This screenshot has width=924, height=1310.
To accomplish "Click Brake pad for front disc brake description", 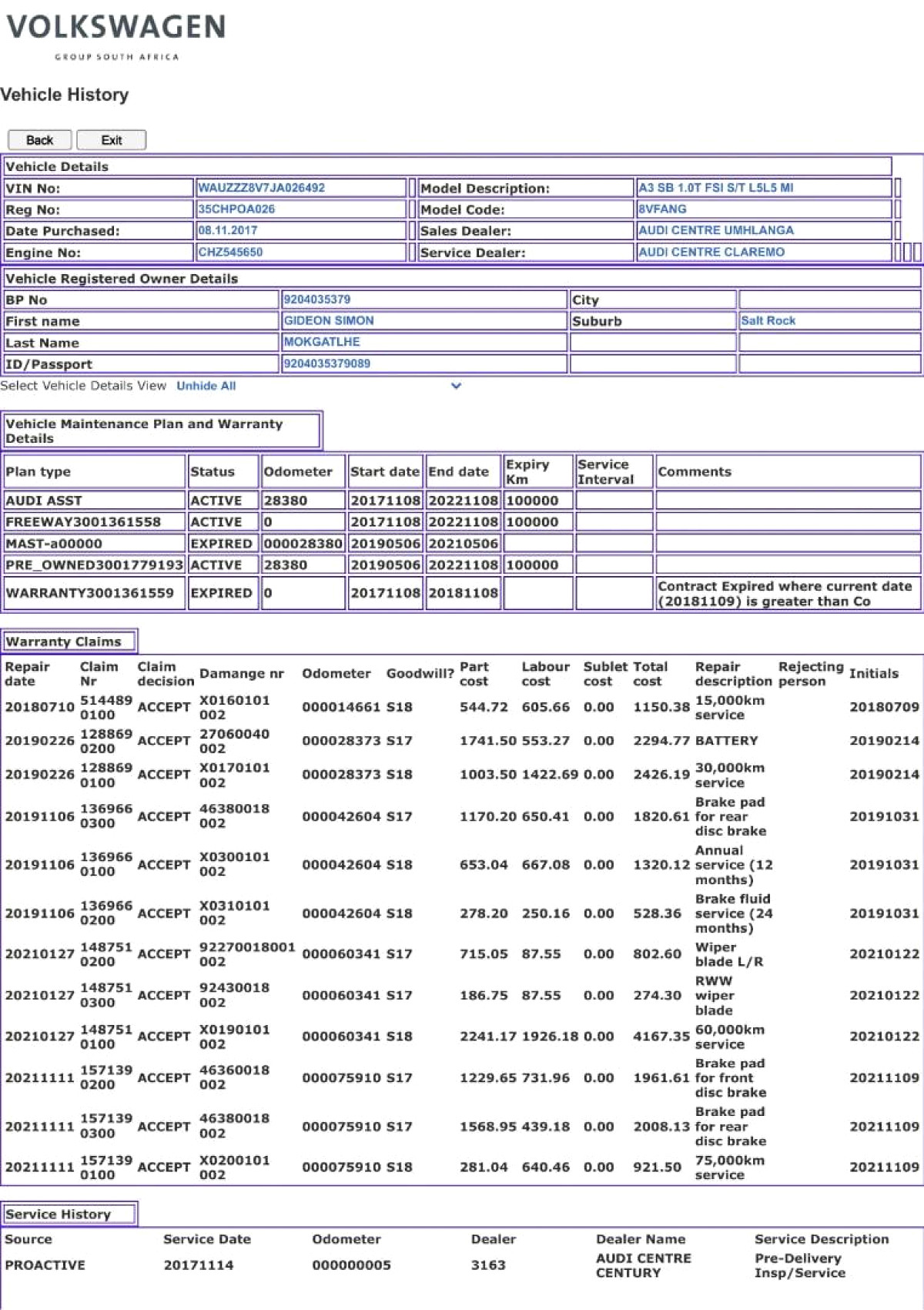I will pyautogui.click(x=731, y=1078).
